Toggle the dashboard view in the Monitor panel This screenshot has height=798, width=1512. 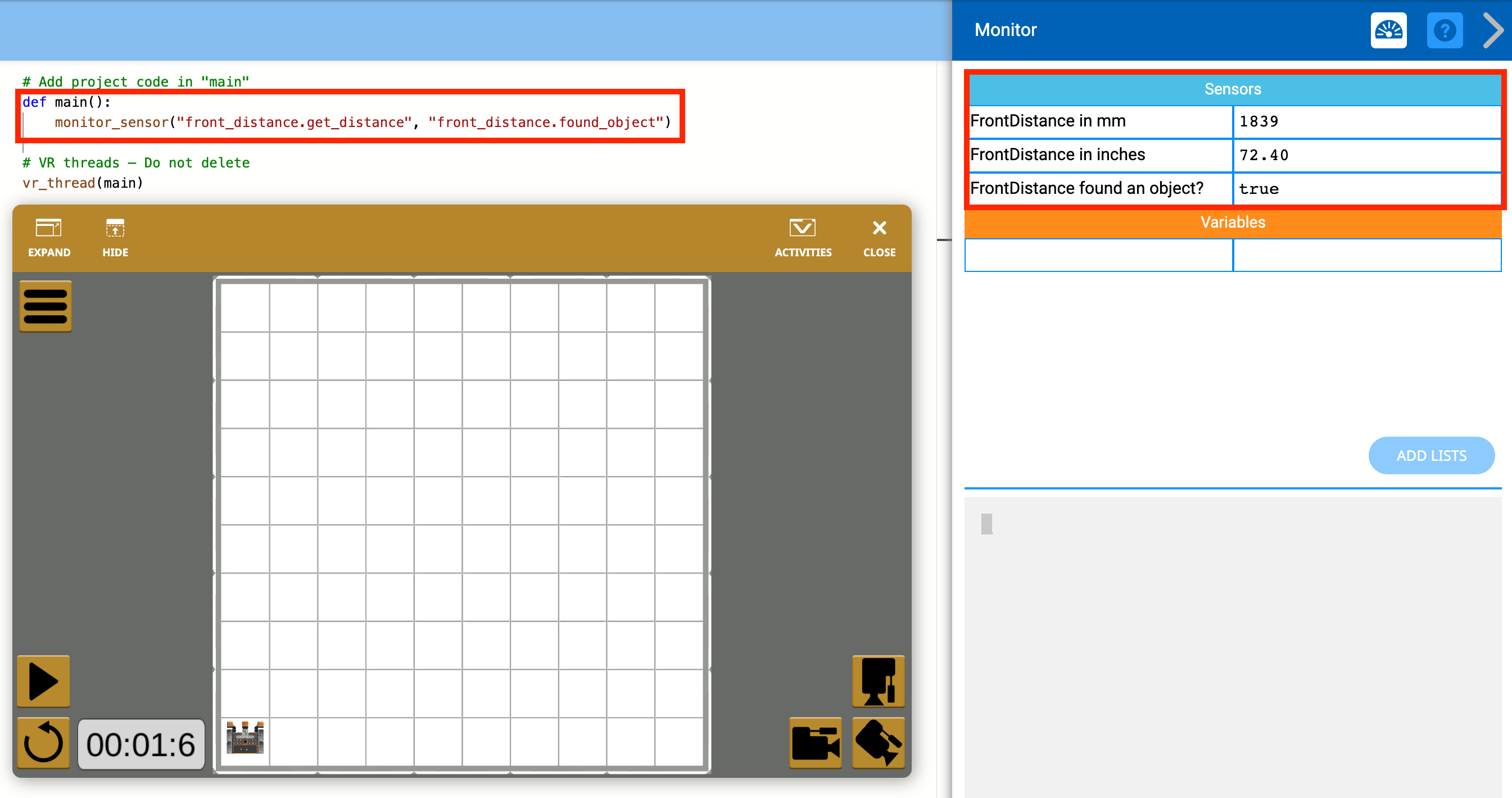(x=1389, y=30)
